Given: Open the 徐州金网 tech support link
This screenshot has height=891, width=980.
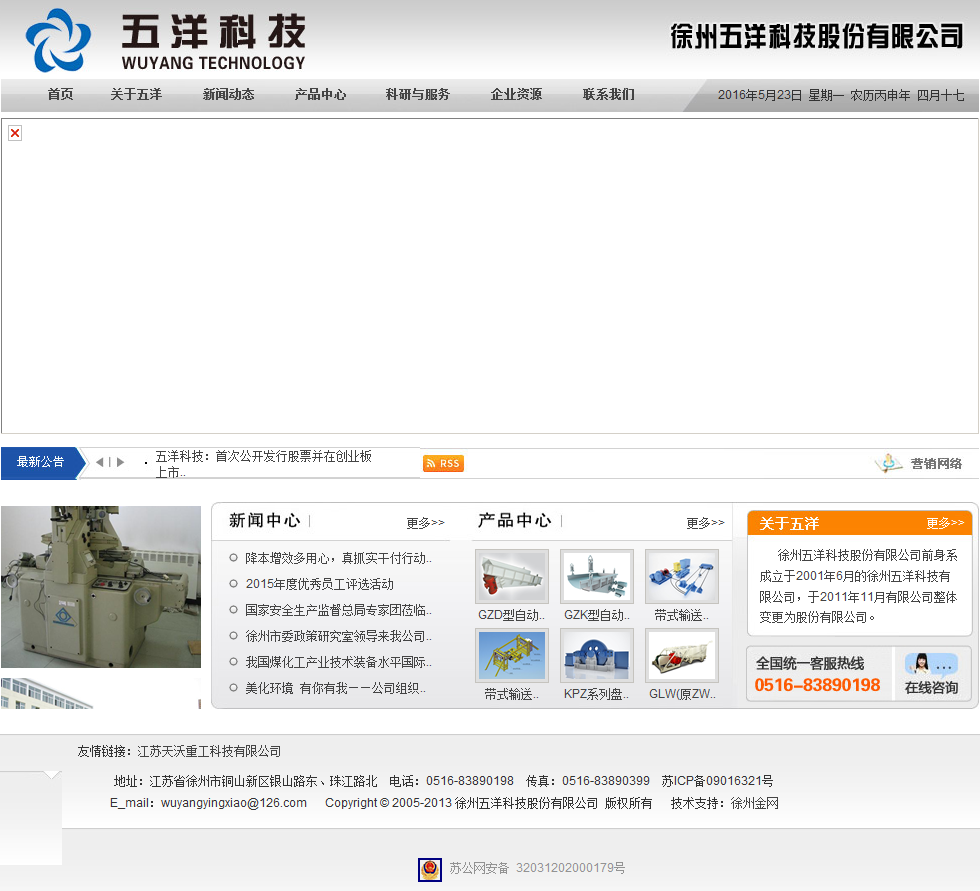Looking at the screenshot, I should 755,803.
